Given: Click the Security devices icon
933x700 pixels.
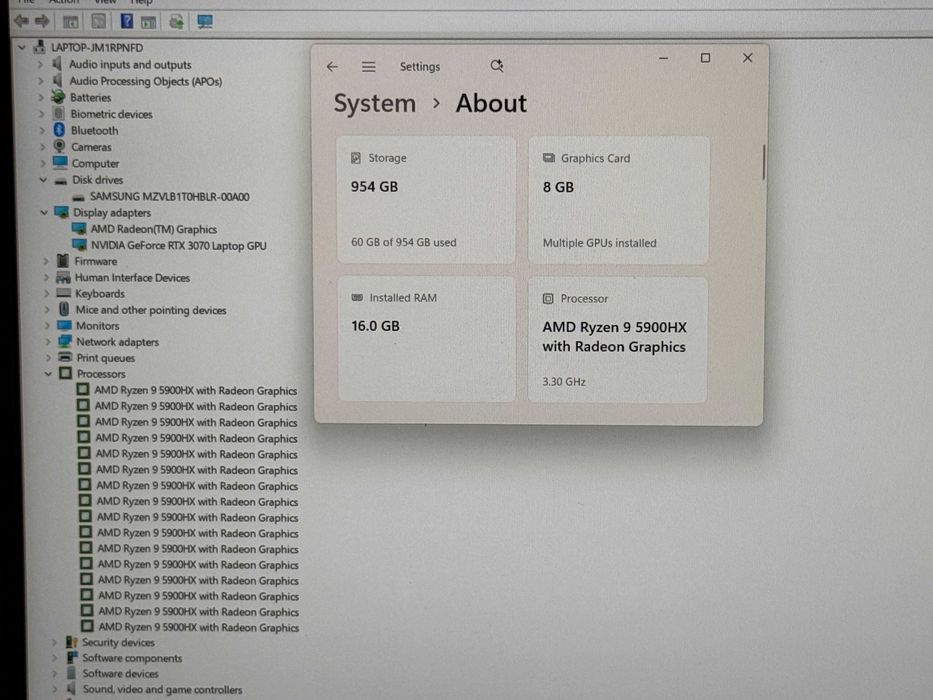Looking at the screenshot, I should tap(71, 642).
